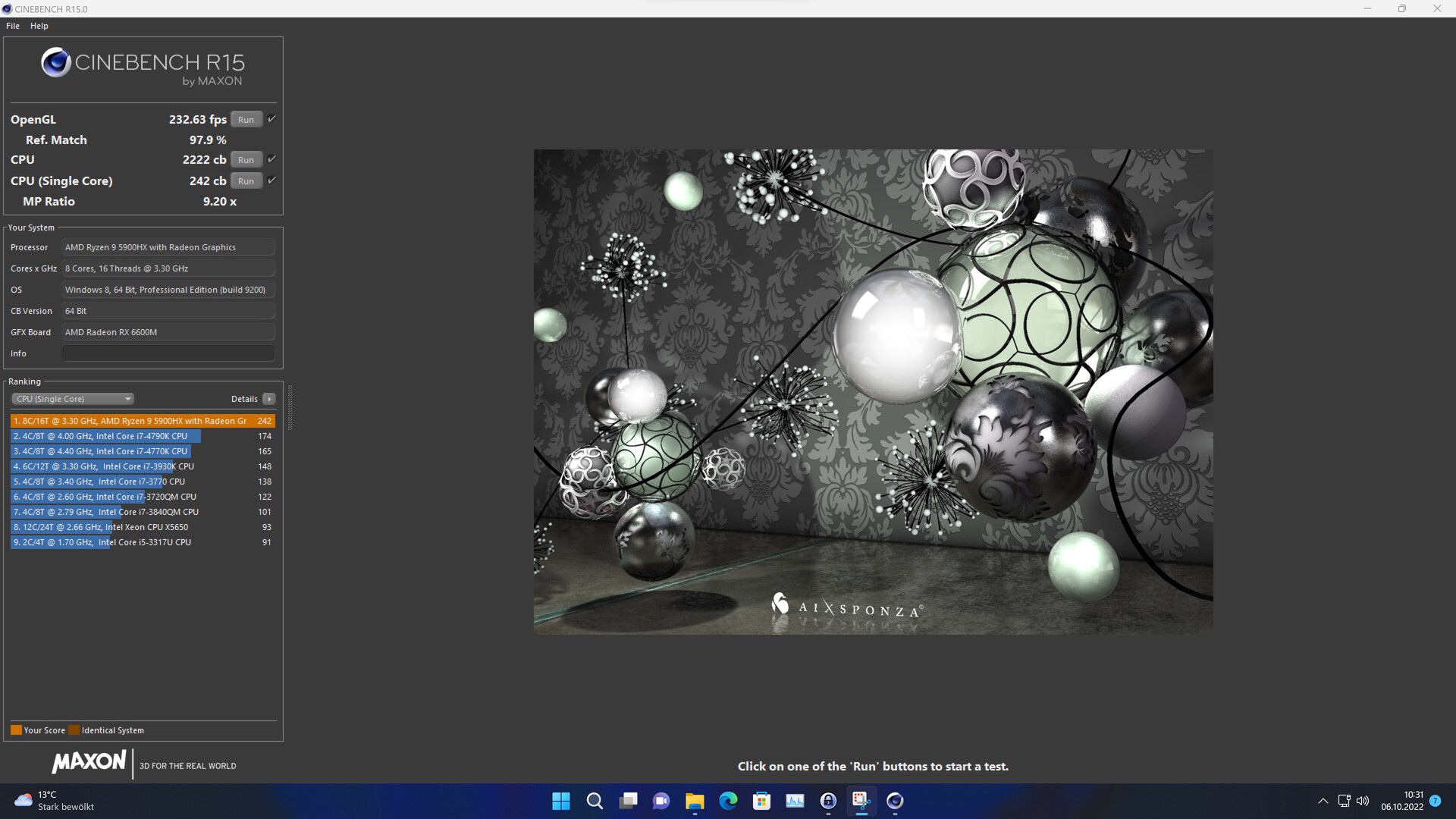The width and height of the screenshot is (1456, 819).
Task: Open File Explorer from the taskbar
Action: [x=695, y=801]
